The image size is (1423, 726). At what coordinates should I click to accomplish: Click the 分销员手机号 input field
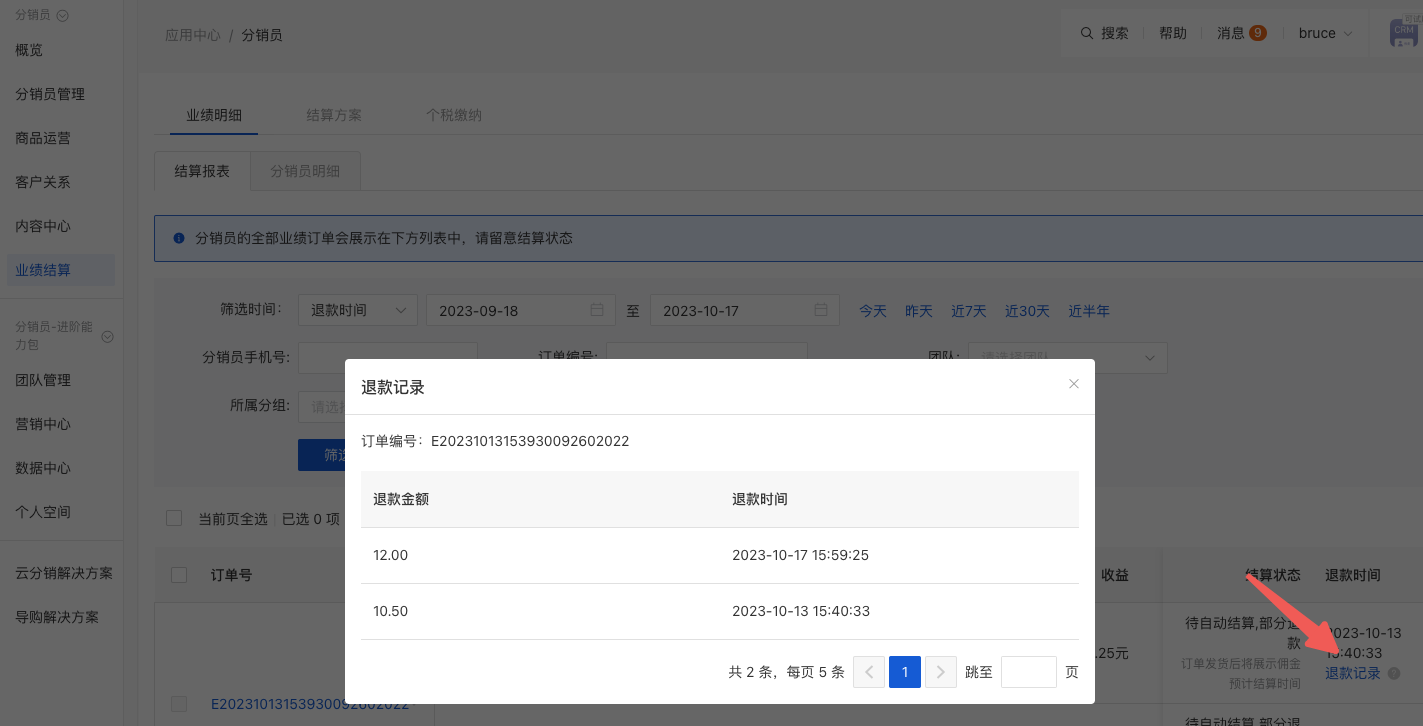388,358
